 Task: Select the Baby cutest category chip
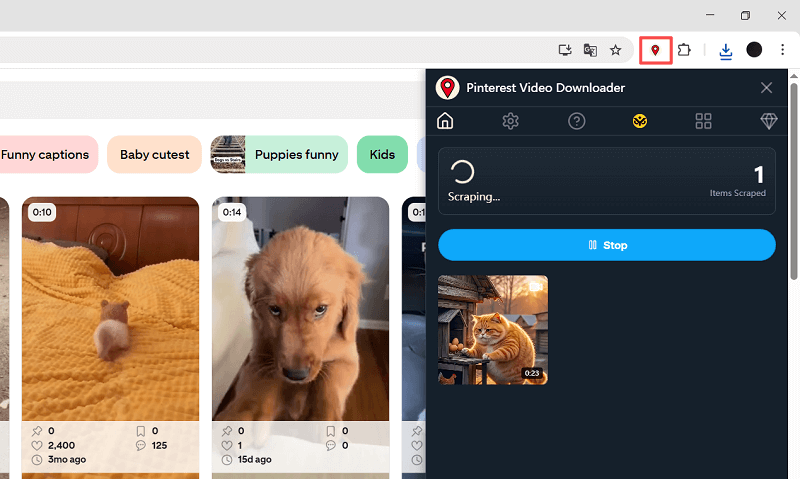155,155
